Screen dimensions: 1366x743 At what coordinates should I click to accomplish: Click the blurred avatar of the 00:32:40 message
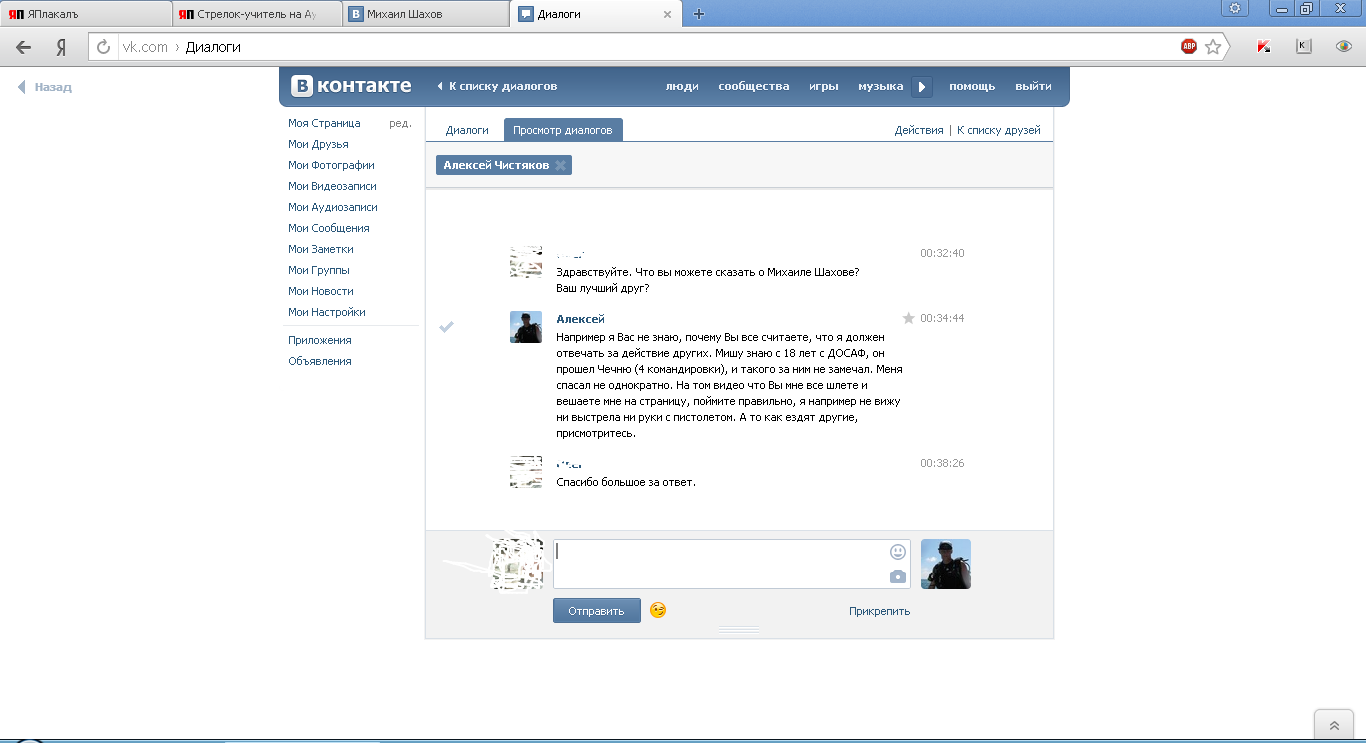(526, 262)
